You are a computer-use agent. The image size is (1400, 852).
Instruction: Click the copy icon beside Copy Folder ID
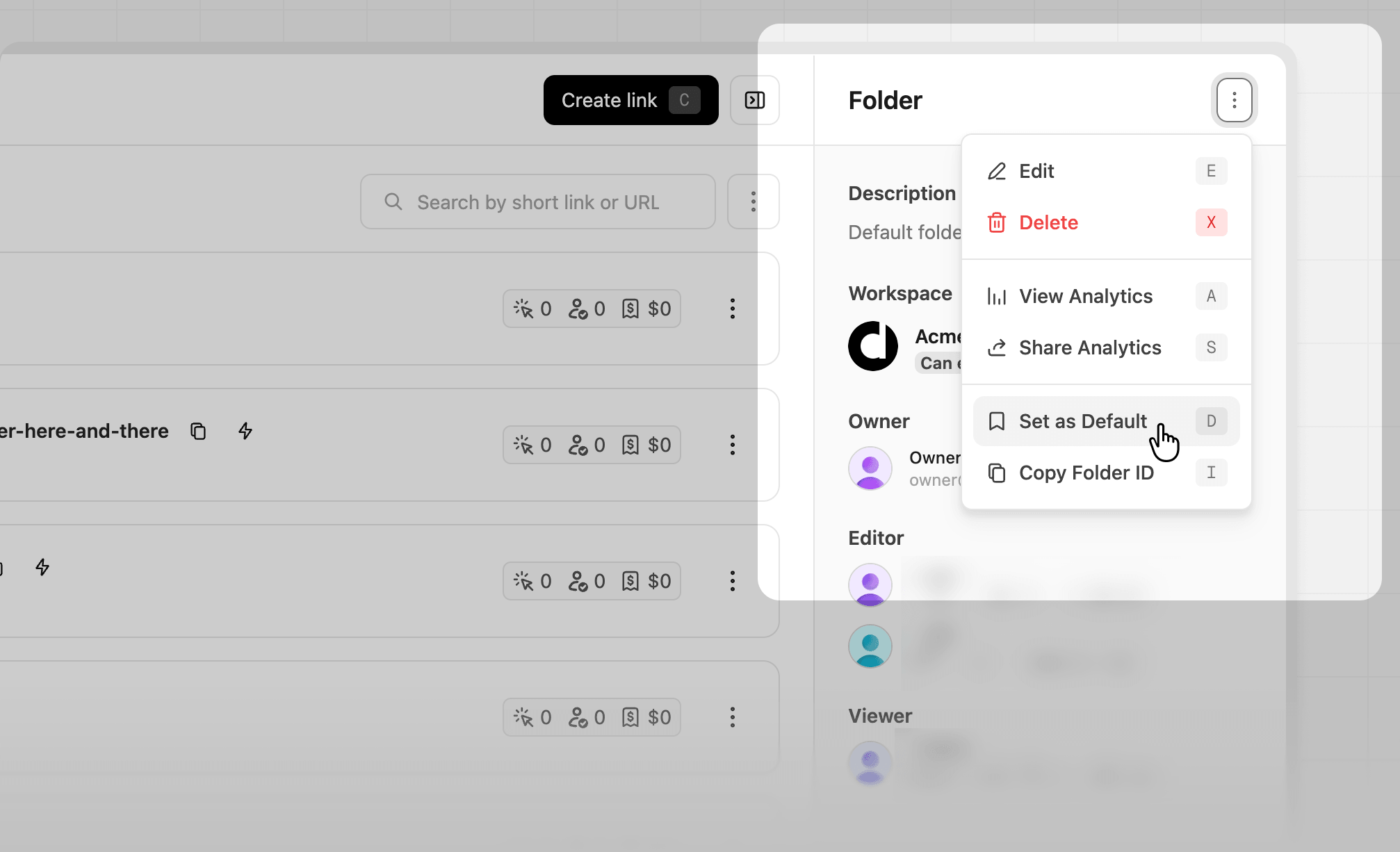coord(997,473)
